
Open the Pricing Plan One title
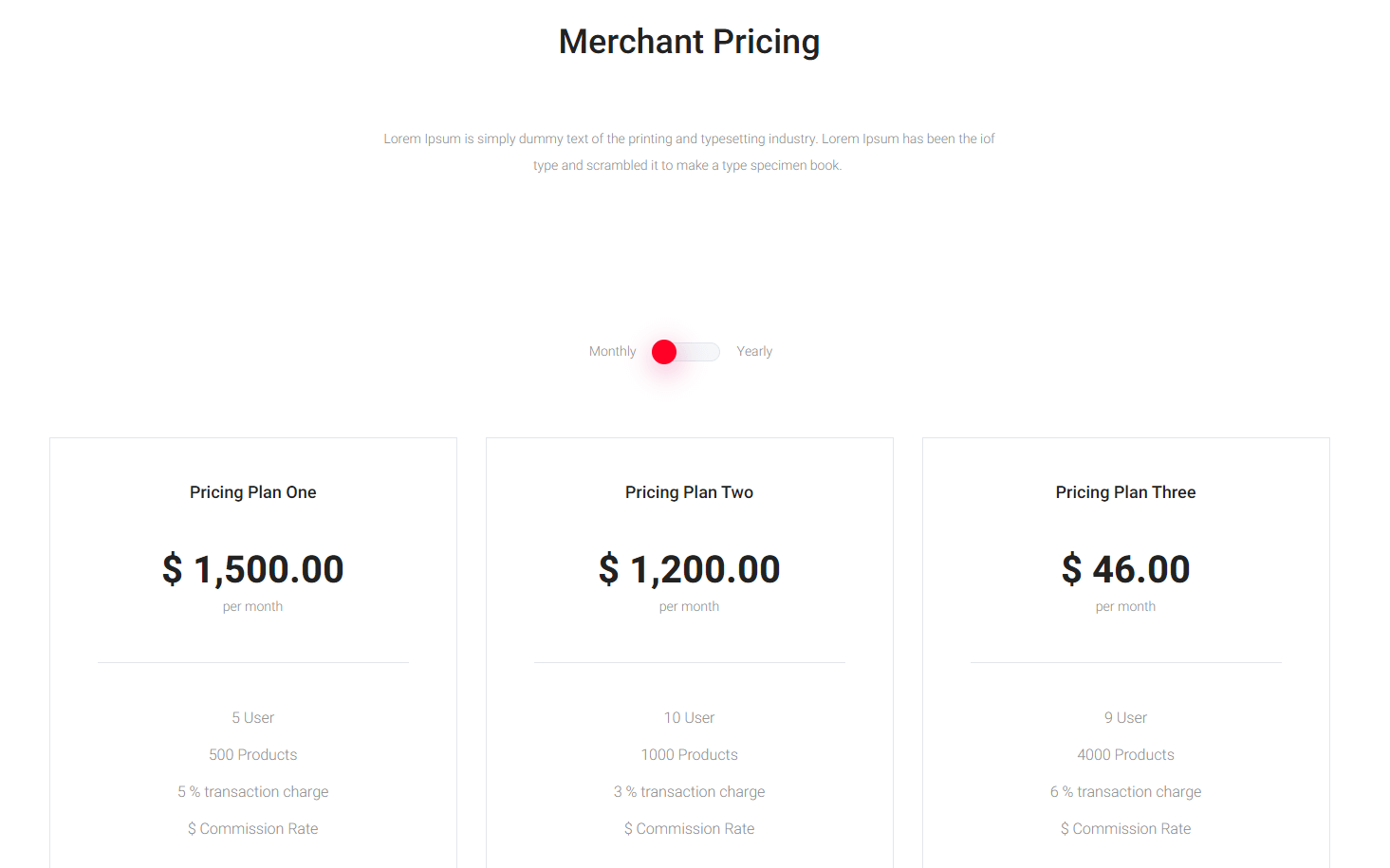tap(252, 492)
